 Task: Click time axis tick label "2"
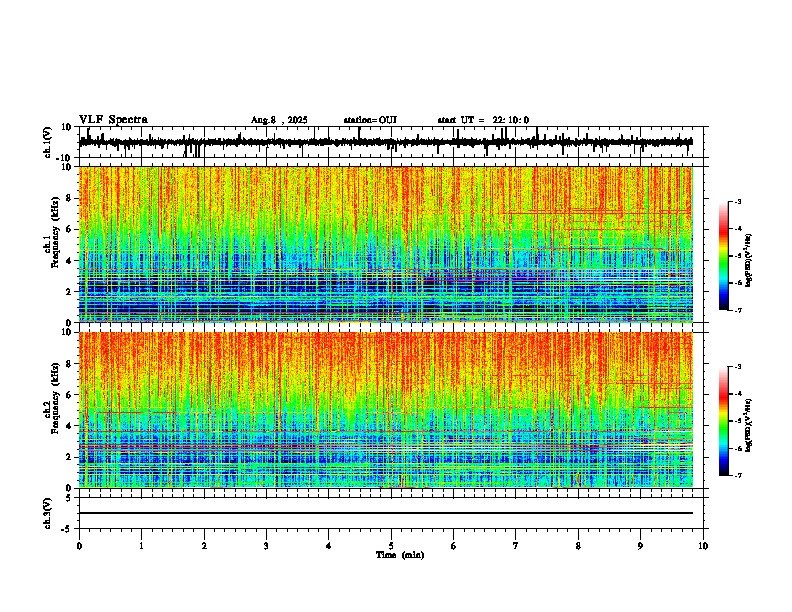pyautogui.click(x=204, y=546)
